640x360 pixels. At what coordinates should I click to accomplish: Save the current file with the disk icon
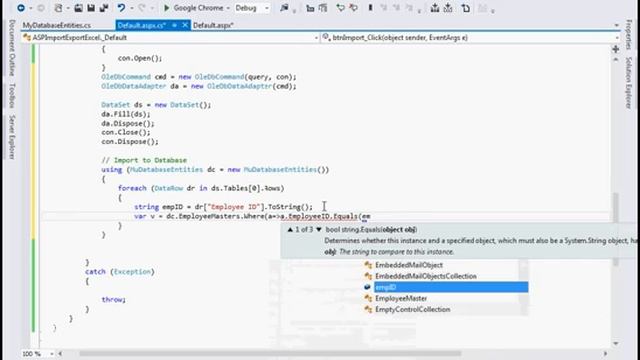point(91,8)
